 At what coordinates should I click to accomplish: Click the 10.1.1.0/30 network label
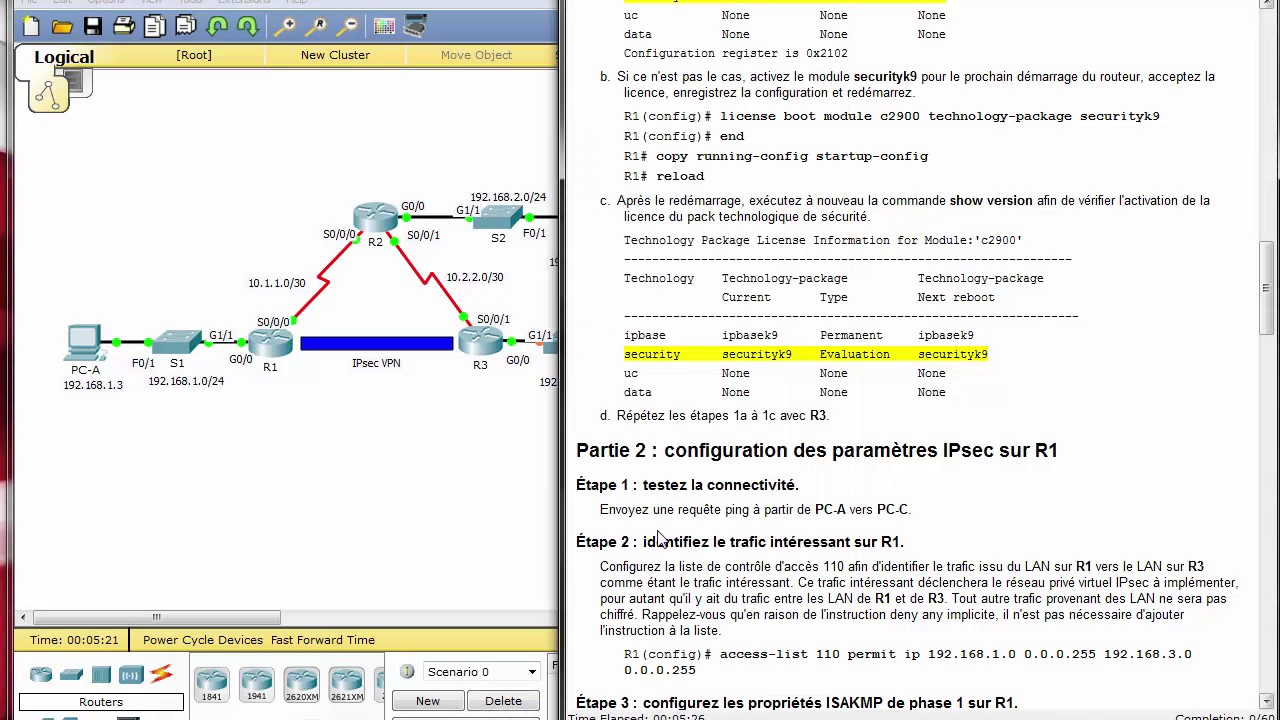tap(277, 283)
